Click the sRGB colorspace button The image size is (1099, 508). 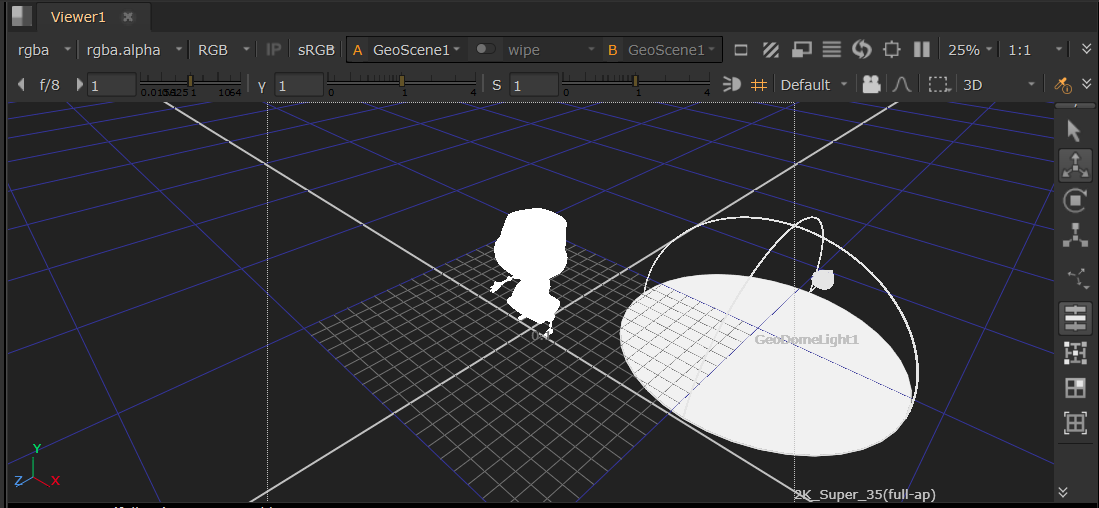coord(316,49)
